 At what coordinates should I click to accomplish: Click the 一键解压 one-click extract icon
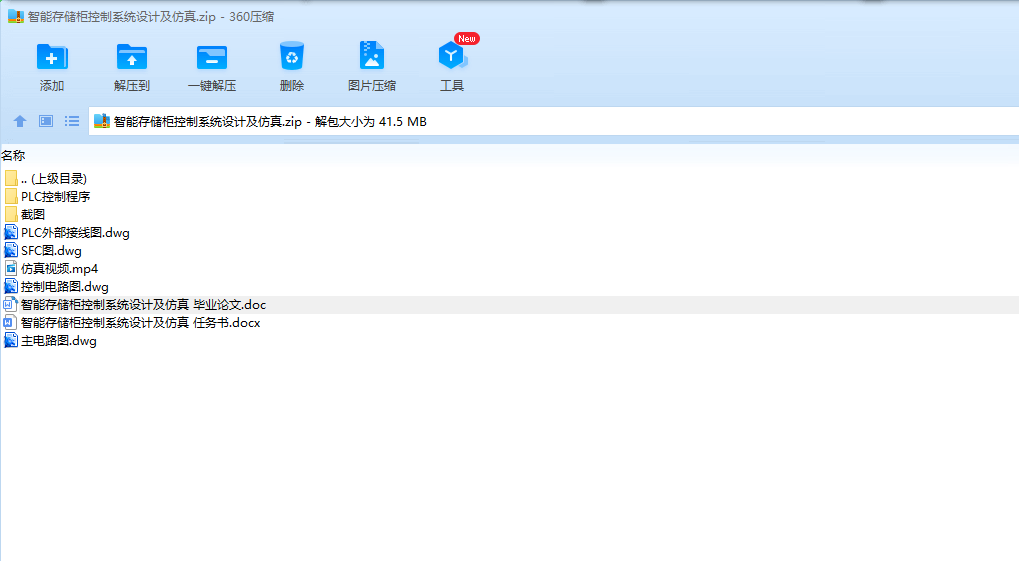tap(212, 57)
